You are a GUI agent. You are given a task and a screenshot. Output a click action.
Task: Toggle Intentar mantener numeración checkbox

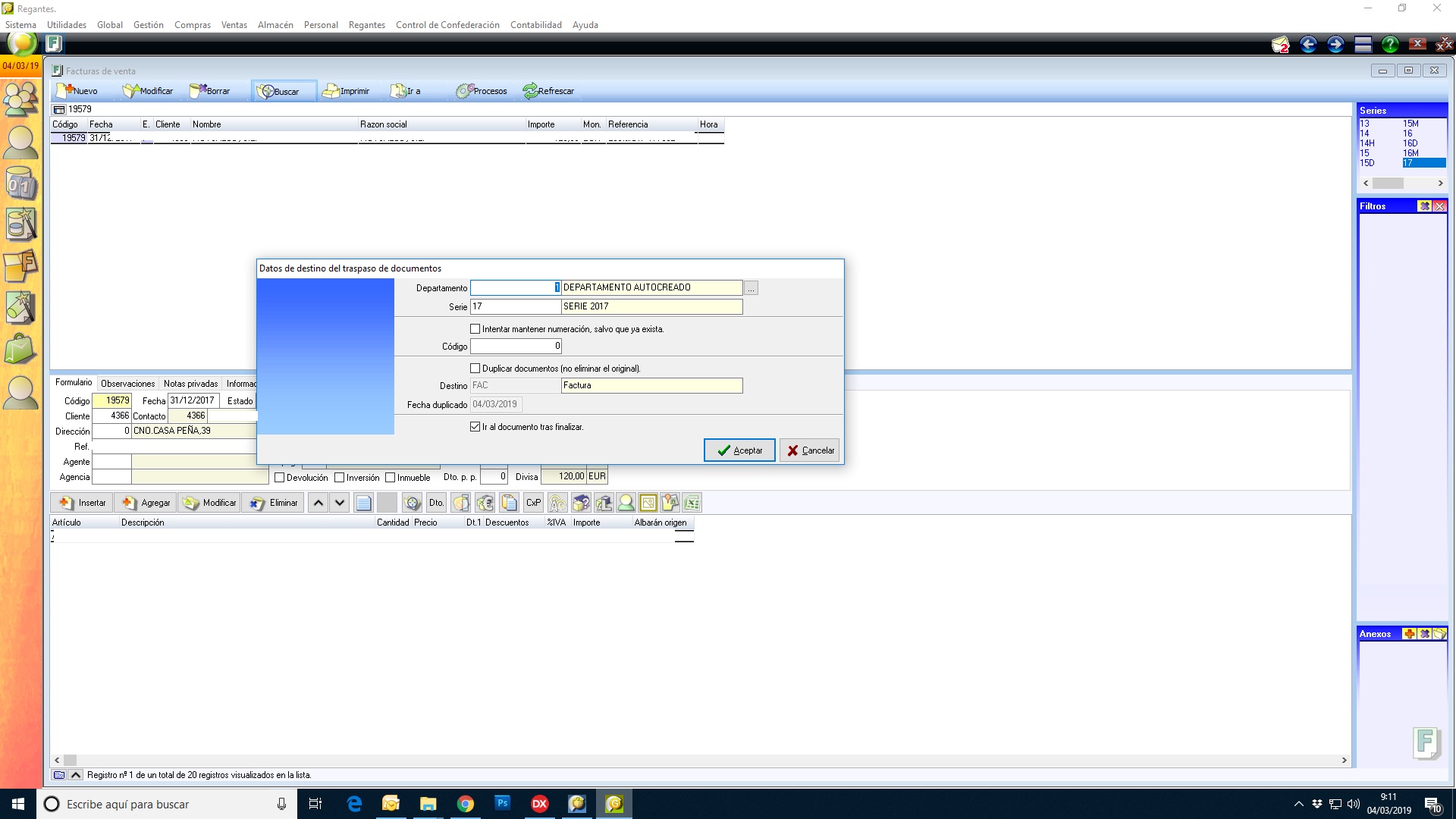point(475,329)
